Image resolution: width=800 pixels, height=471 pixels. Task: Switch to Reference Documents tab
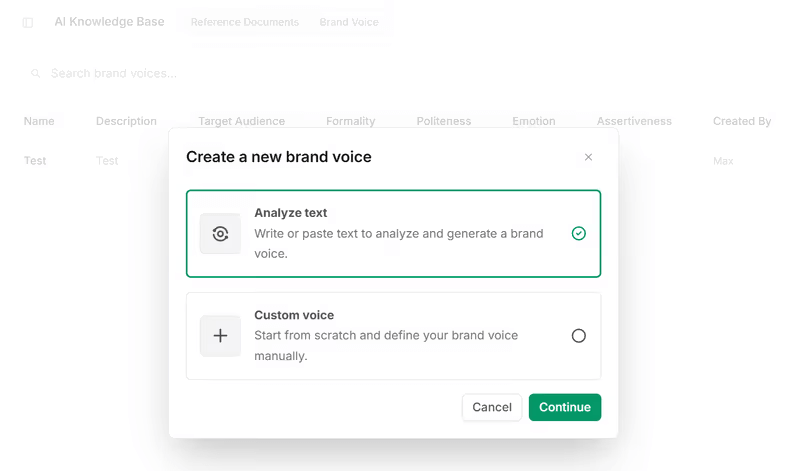coord(244,22)
